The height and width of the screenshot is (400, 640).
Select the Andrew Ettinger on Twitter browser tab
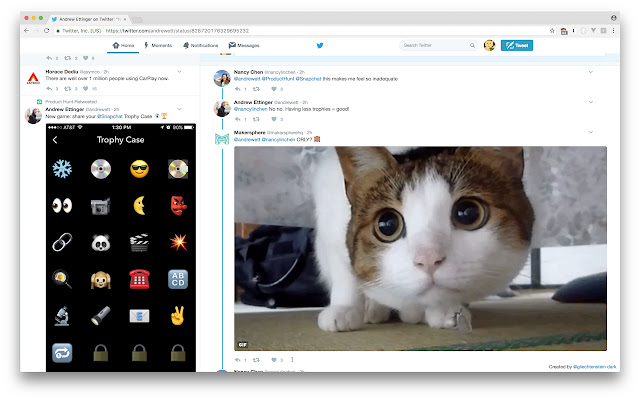point(89,19)
